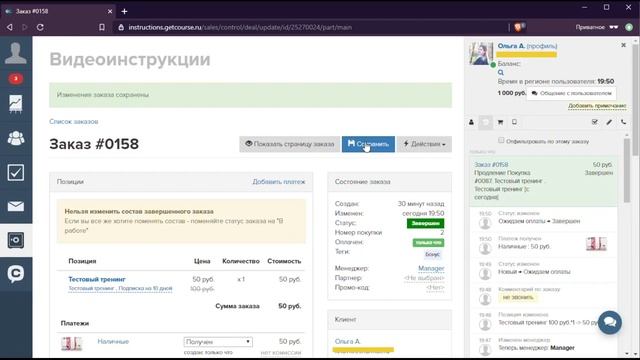Close the Заказ #0158 browser tab
Viewport: 640px width, 360px height.
click(110, 11)
